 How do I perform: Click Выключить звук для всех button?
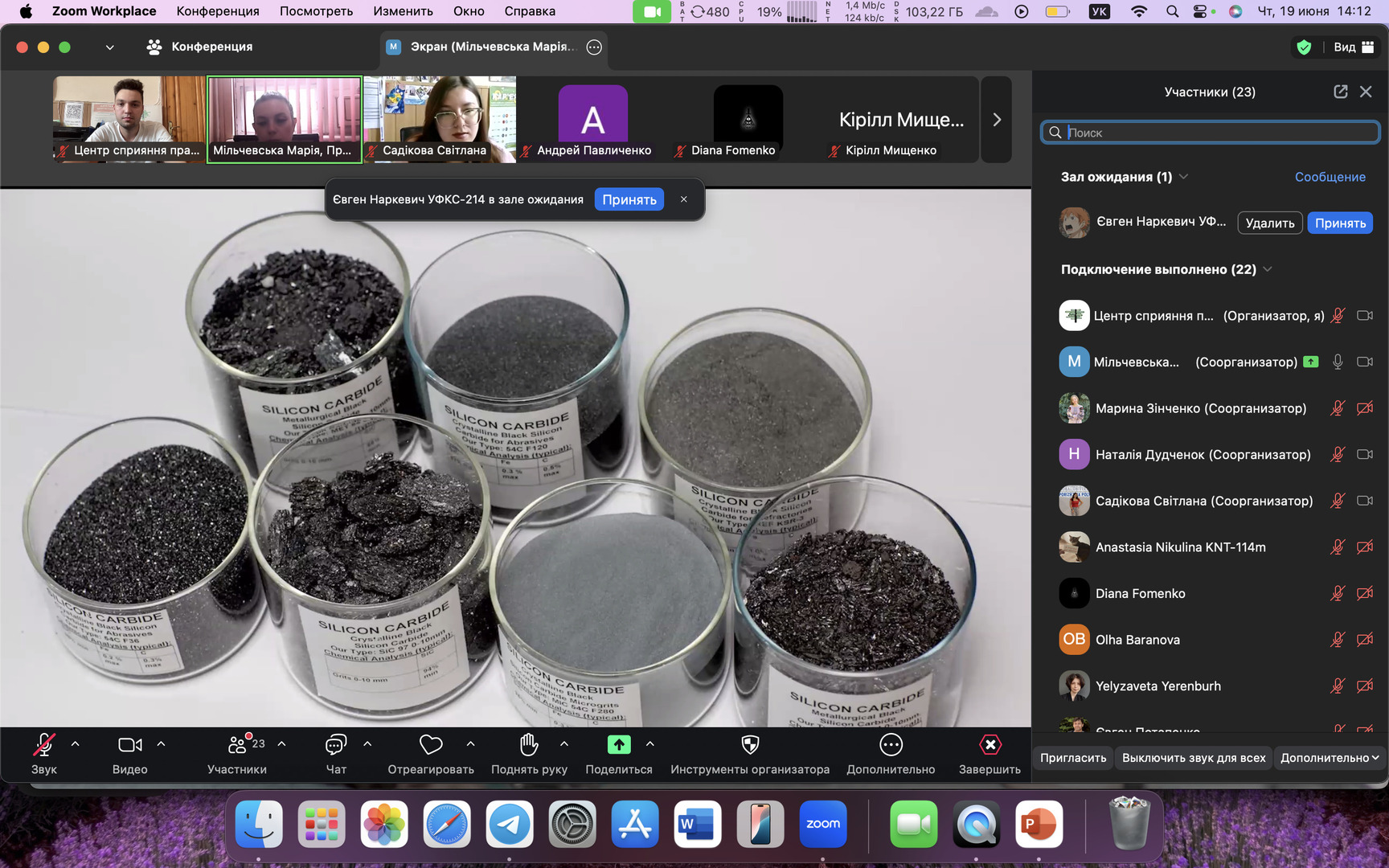pyautogui.click(x=1193, y=758)
